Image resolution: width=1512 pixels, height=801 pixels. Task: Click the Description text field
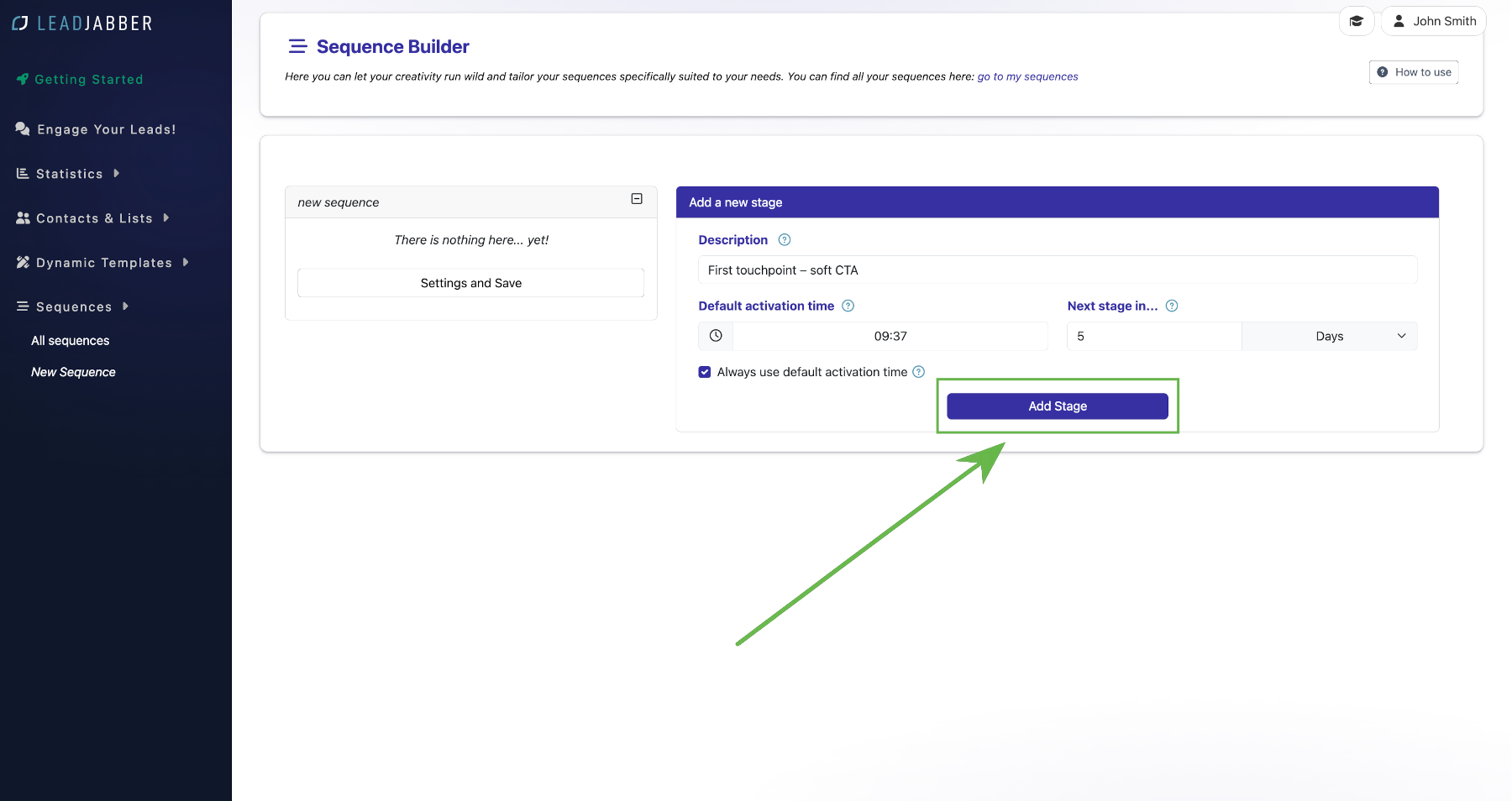(x=1058, y=270)
